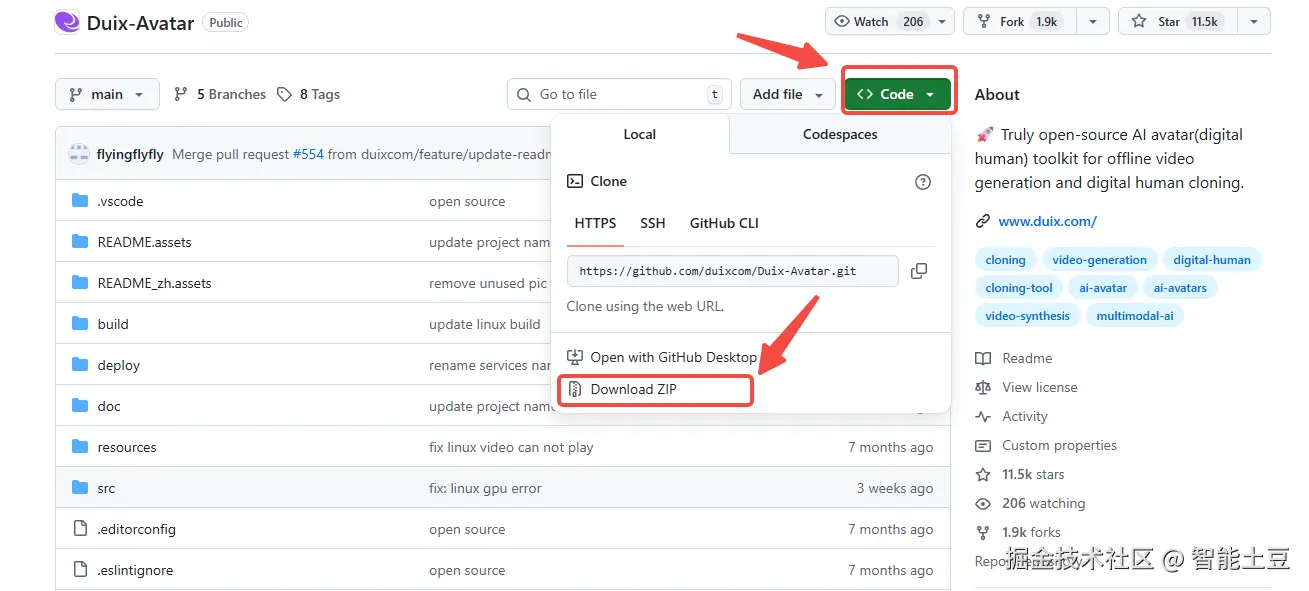
Task: Click the video-synthesis topic tag
Action: click(x=1027, y=316)
